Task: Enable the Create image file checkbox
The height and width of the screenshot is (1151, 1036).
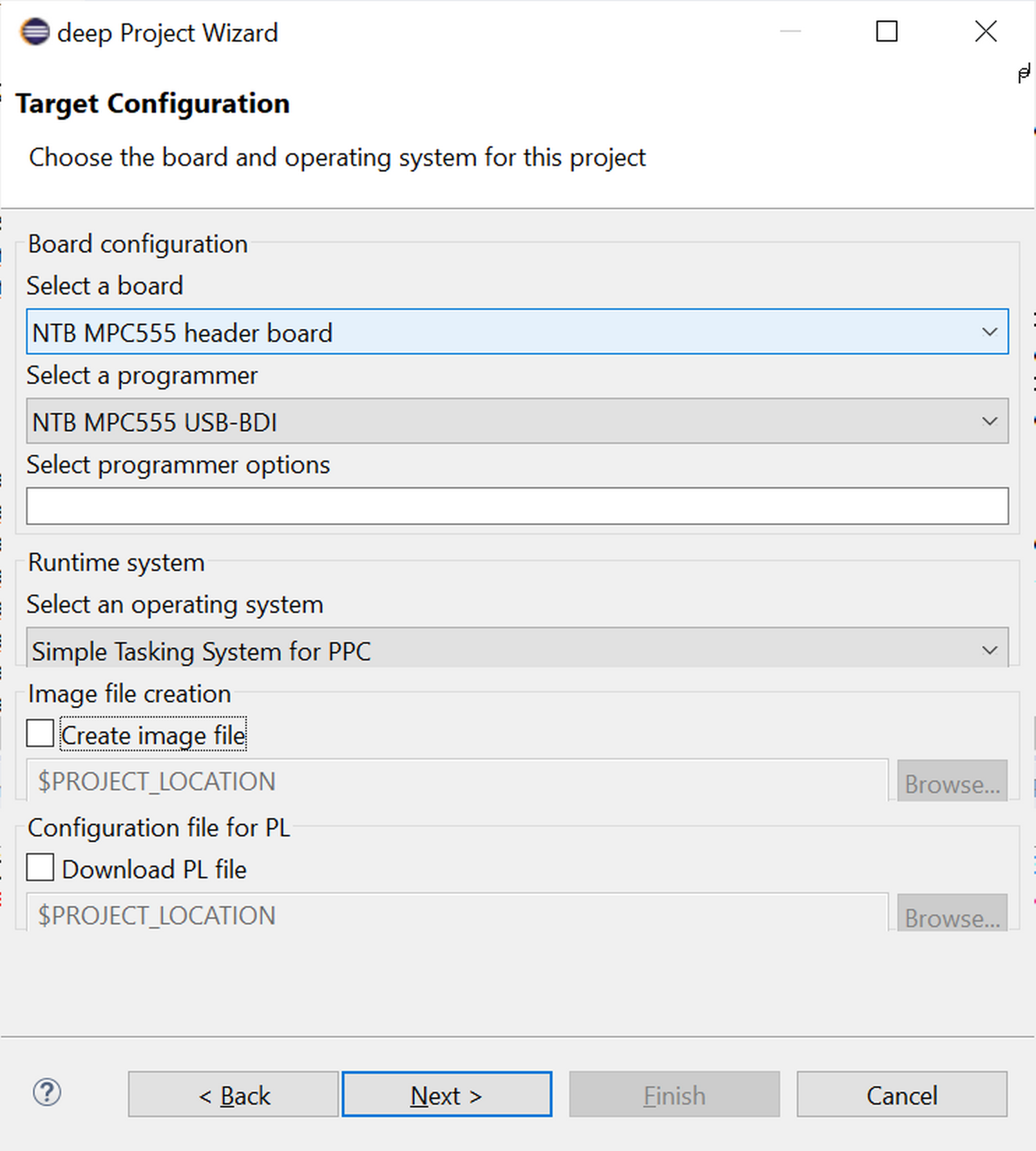Action: [40, 734]
